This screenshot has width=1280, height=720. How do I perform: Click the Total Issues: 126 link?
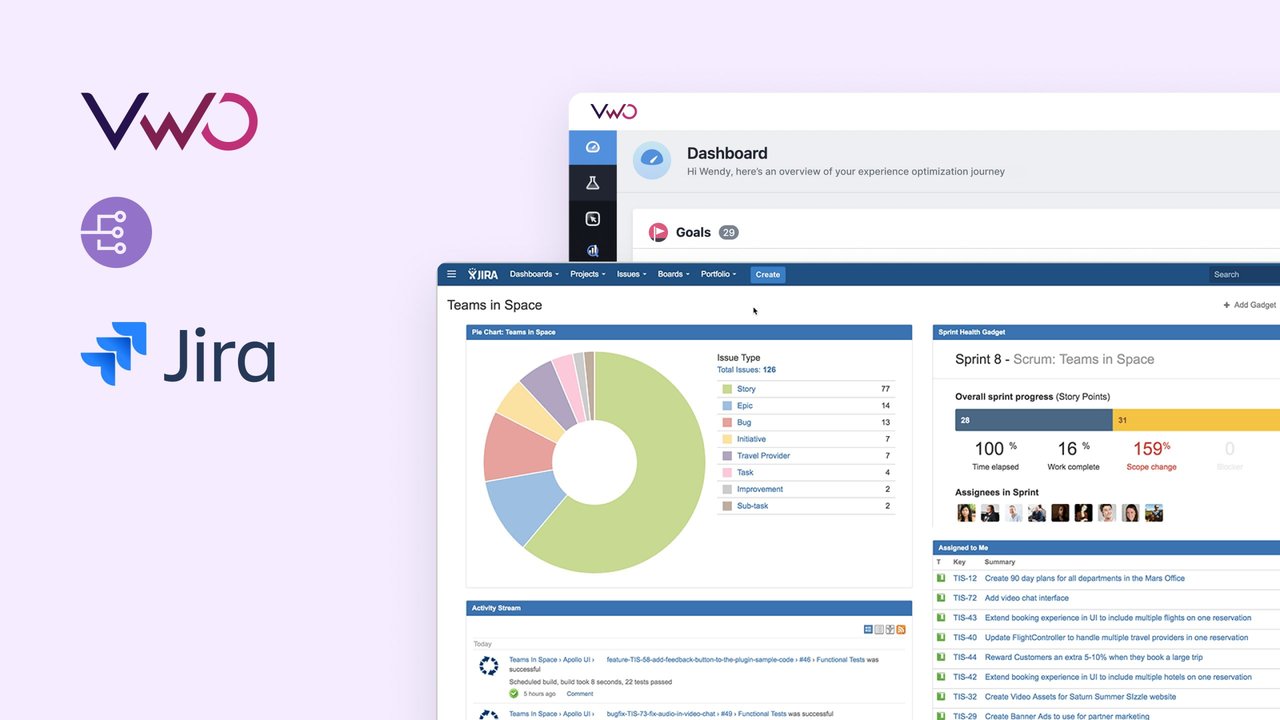746,370
